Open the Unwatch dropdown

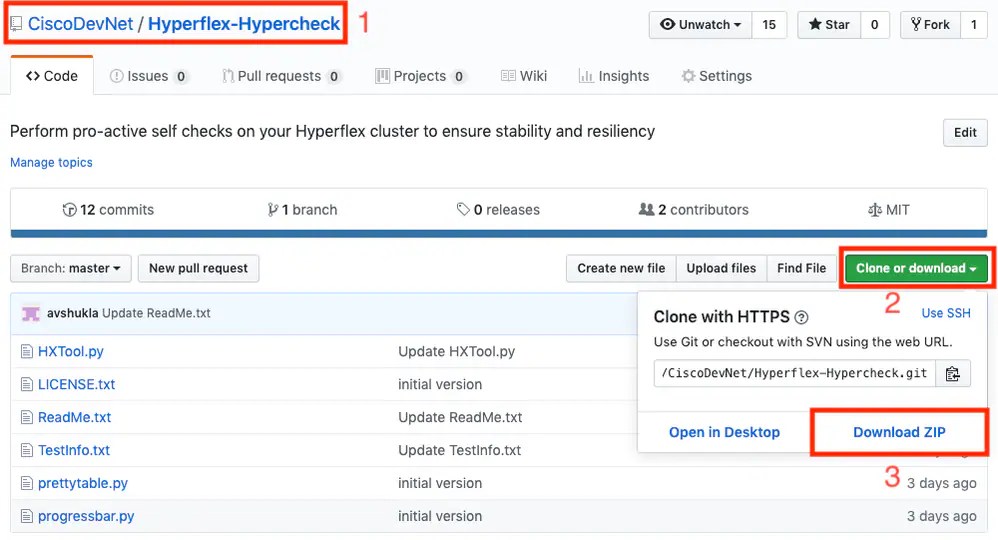pyautogui.click(x=700, y=25)
